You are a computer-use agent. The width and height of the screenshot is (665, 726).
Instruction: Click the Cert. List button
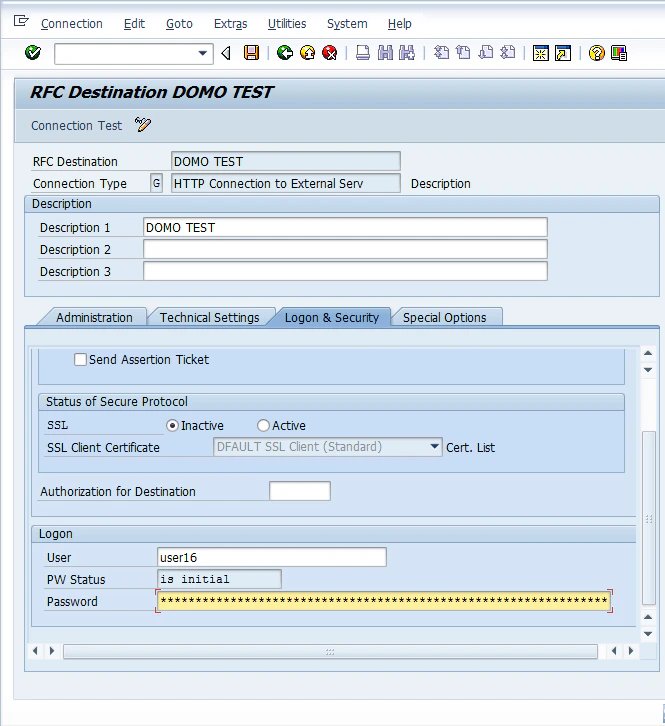point(471,448)
